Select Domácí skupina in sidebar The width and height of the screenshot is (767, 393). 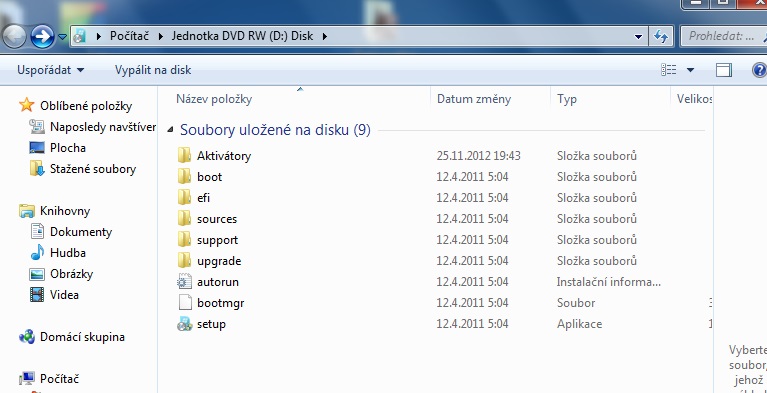pos(82,337)
